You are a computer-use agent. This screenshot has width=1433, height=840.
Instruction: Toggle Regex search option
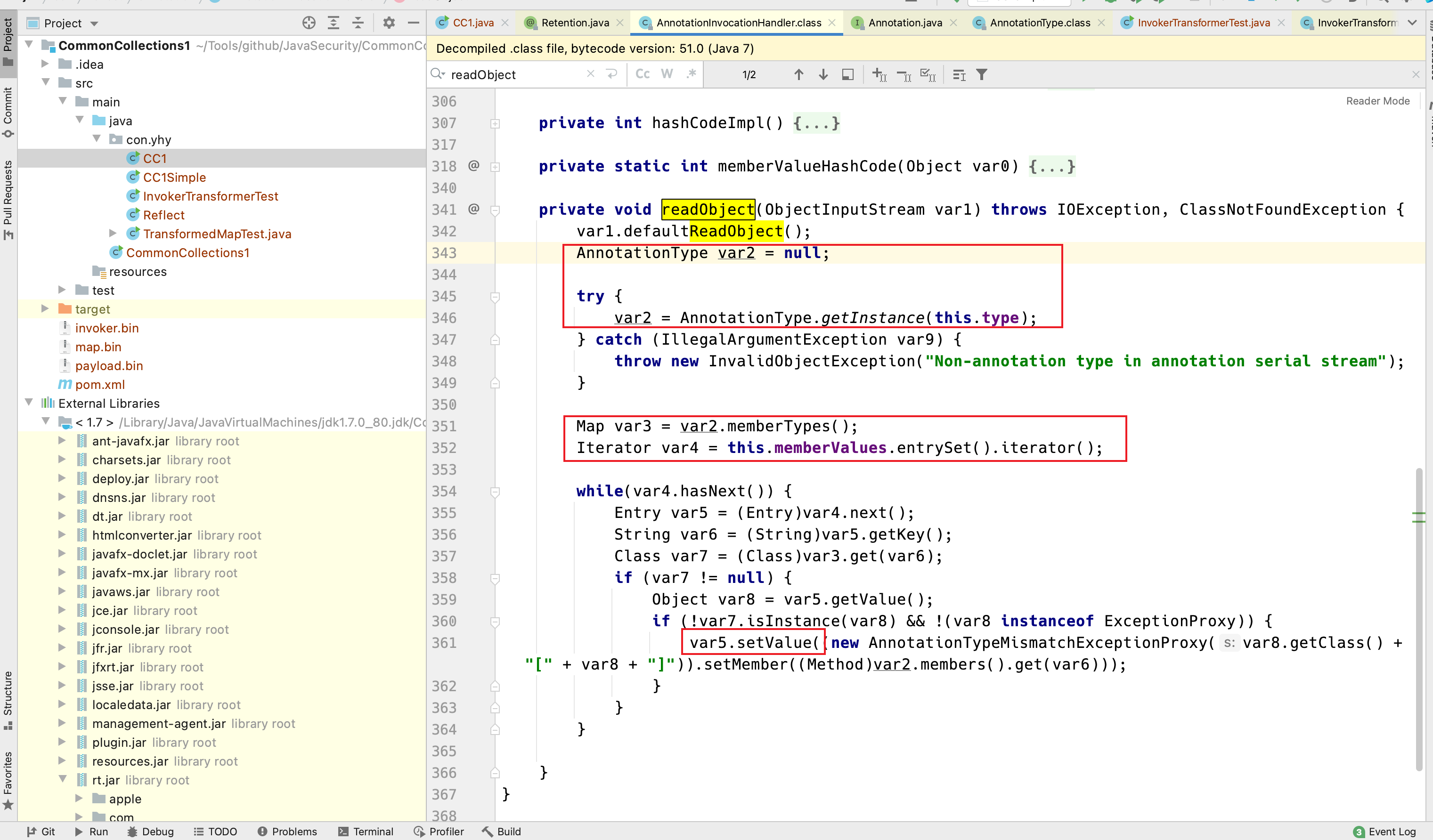click(691, 74)
